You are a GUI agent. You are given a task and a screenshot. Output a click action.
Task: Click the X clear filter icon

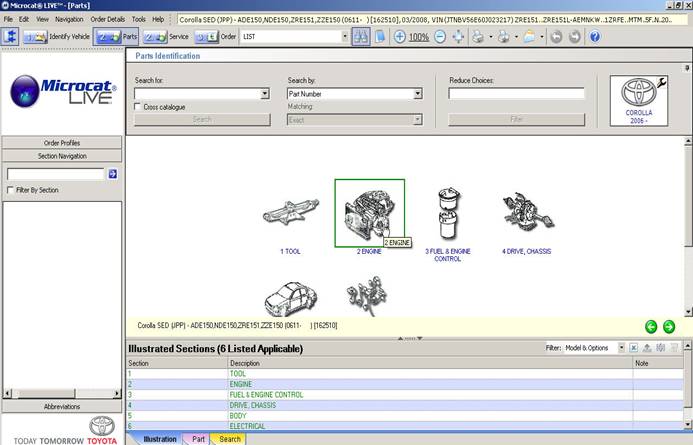[633, 348]
